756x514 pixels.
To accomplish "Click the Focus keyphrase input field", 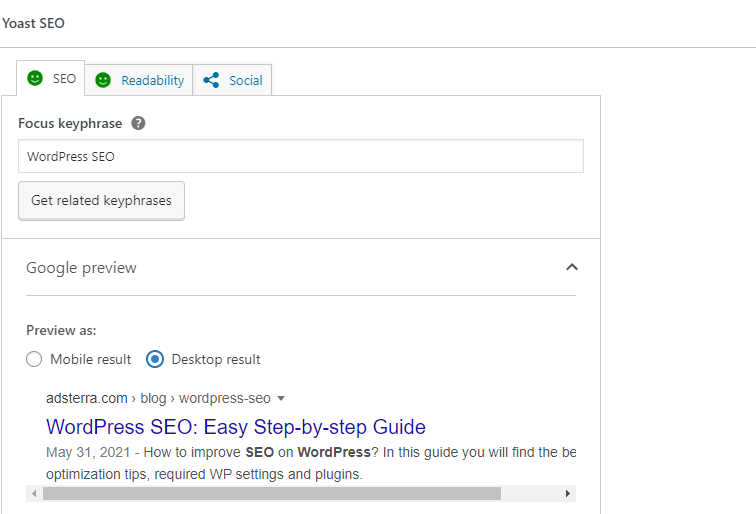I will [x=301, y=156].
